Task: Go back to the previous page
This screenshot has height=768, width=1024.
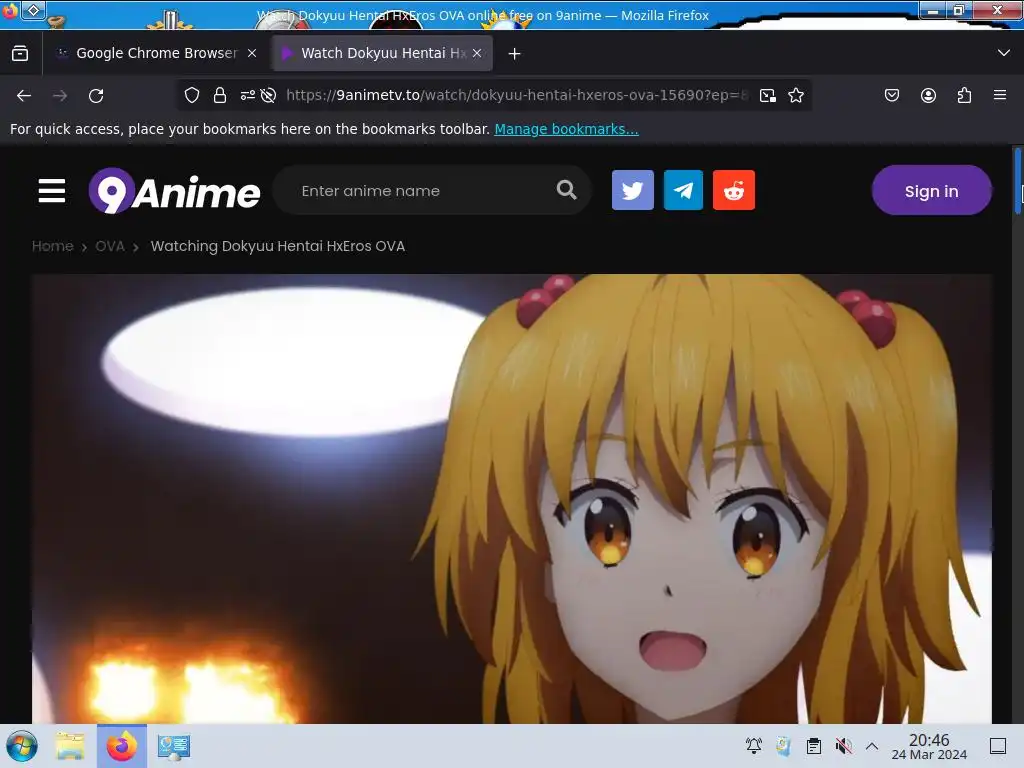Action: (24, 96)
